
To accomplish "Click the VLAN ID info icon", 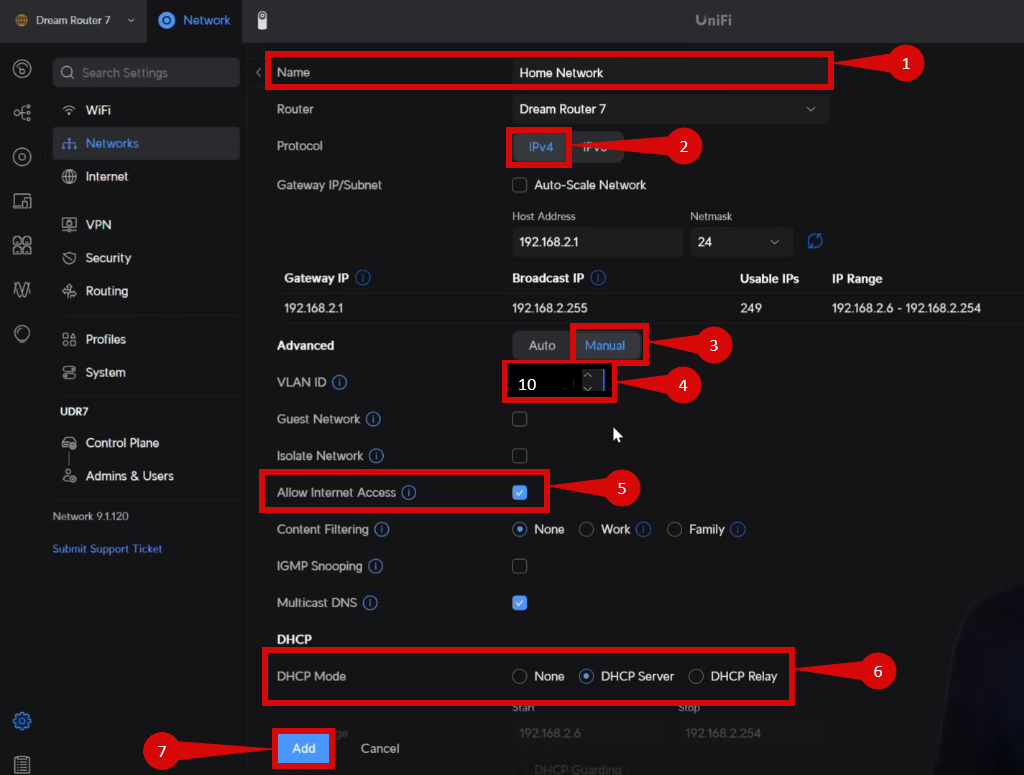I will tap(340, 382).
